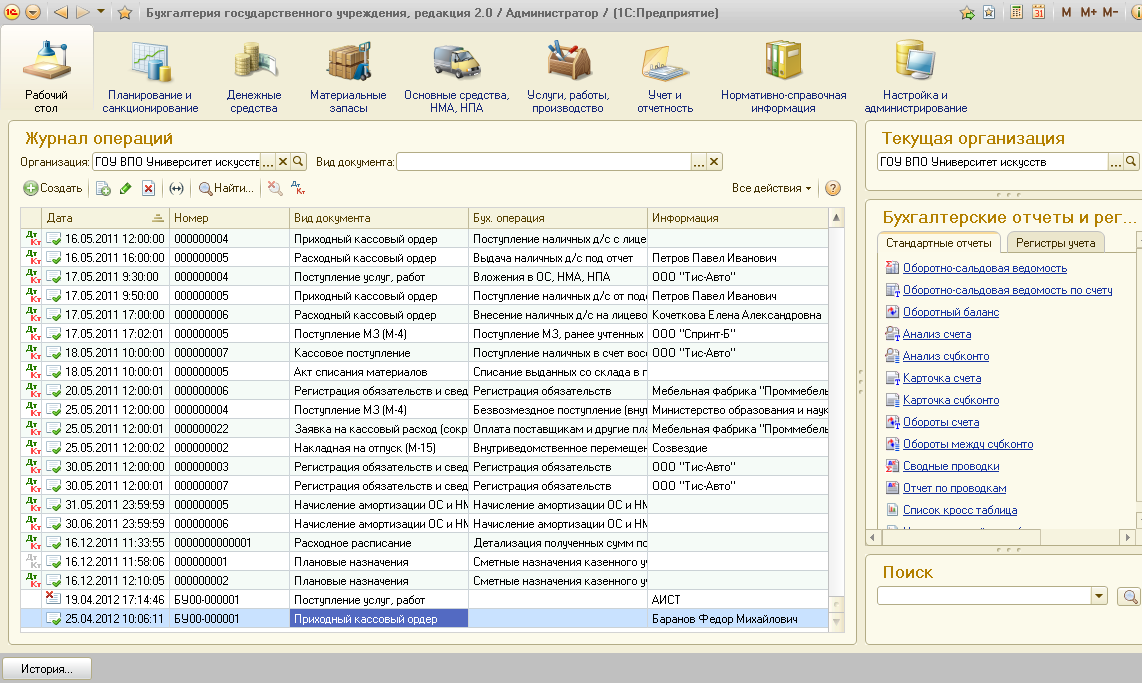Open the Дт/Кт postings icon in toolbar
Viewport: 1142px width, 683px height.
click(298, 188)
